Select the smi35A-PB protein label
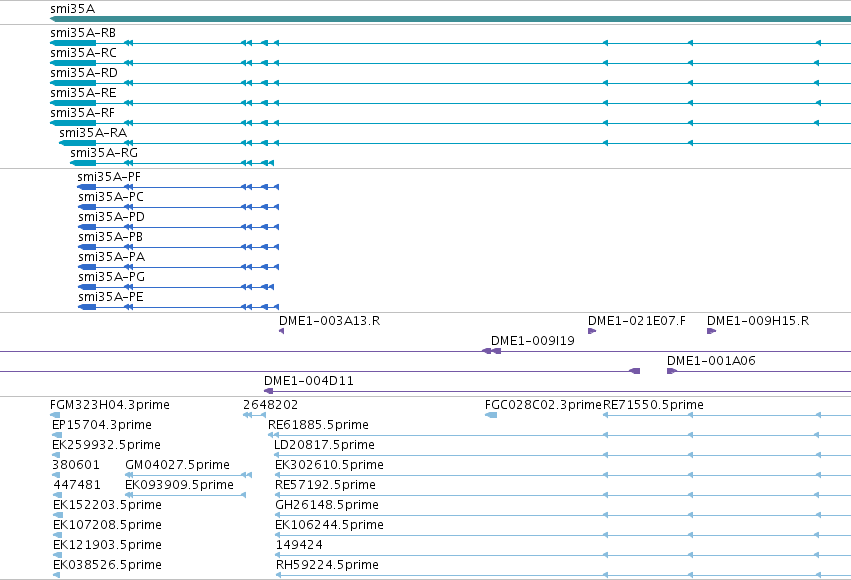 [110, 237]
